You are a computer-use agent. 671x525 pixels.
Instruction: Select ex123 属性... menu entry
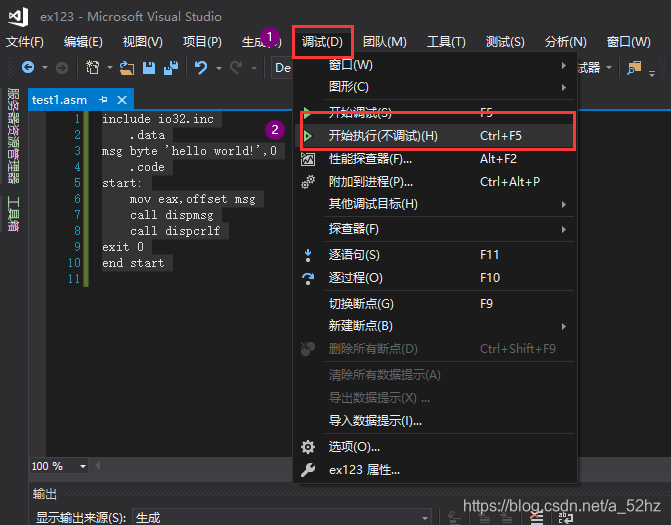[434, 470]
